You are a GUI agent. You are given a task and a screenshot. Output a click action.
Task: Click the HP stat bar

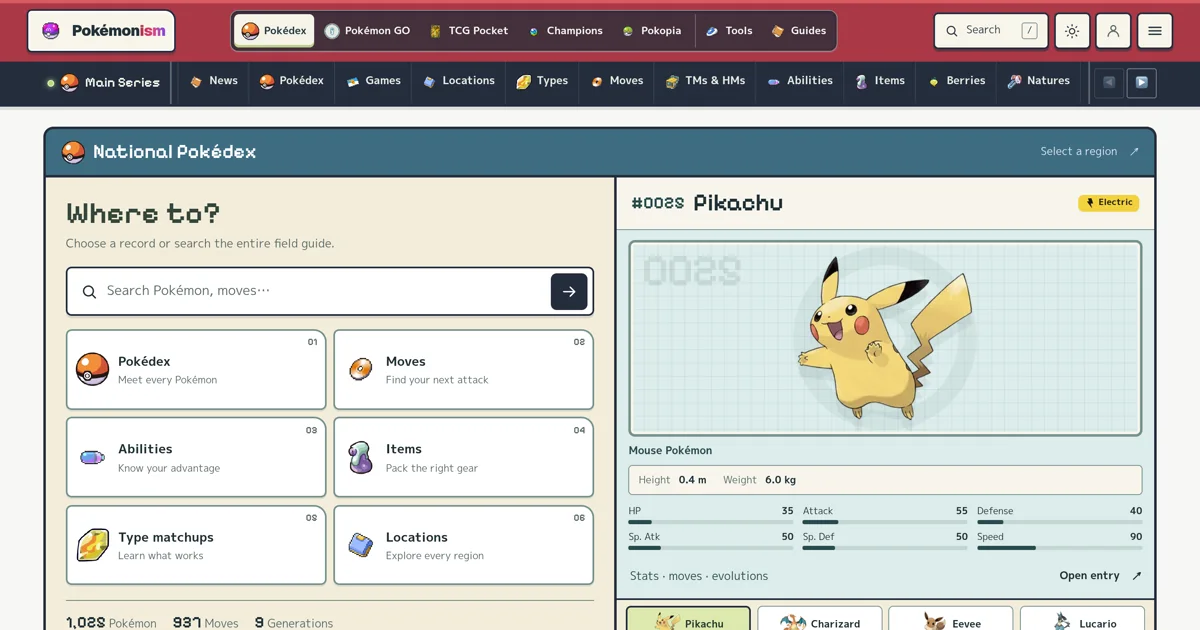711,522
